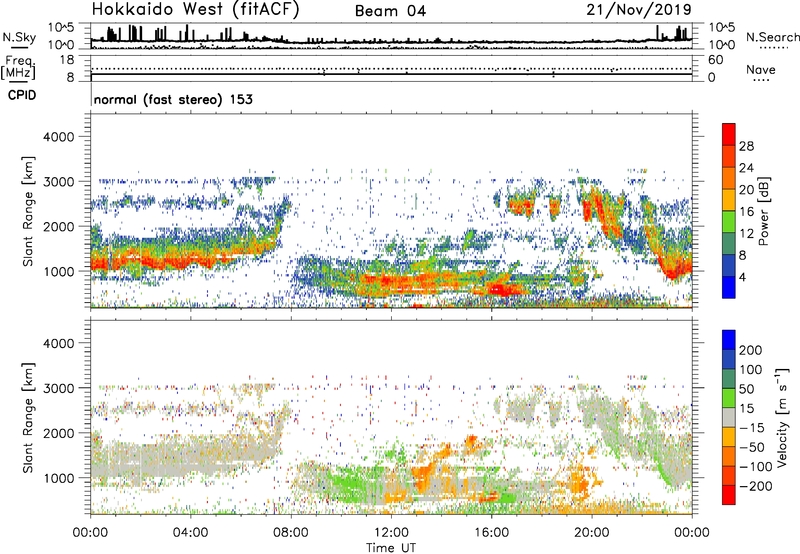Click the "Freq. [MHz]" axis label

click(x=18, y=67)
